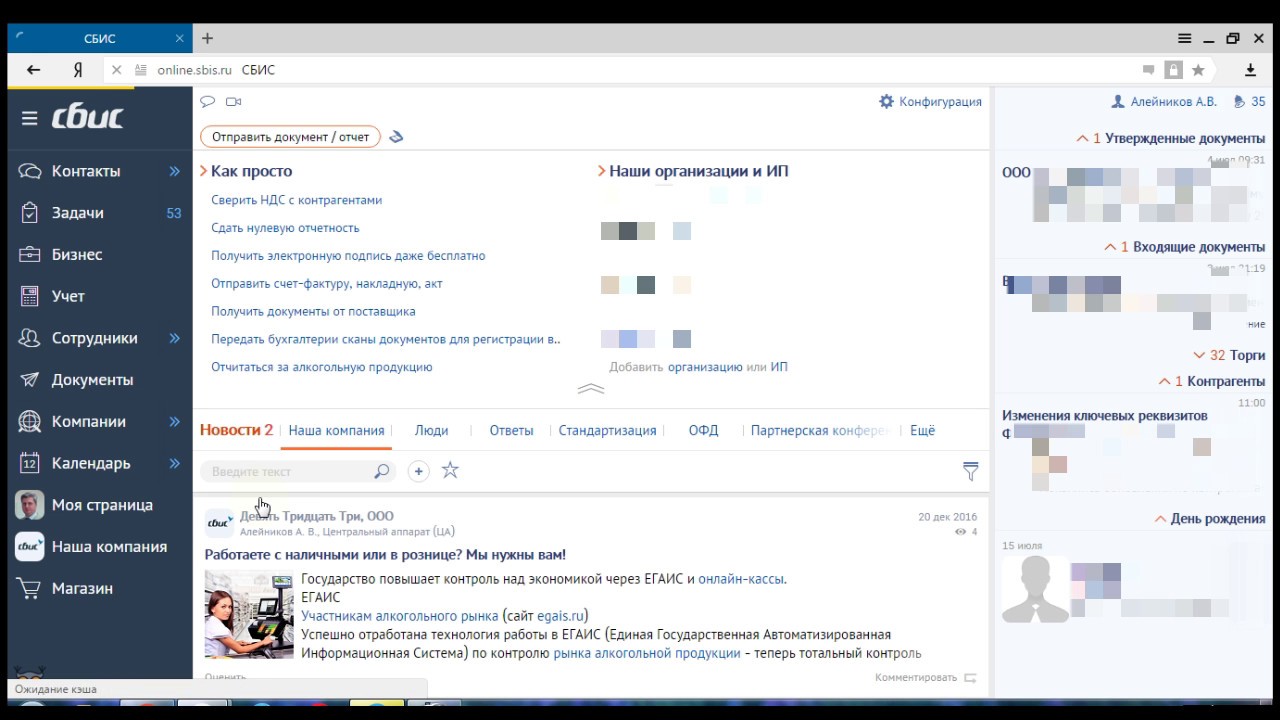Open Моя страница in sidebar
Viewport: 1280px width, 720px height.
[100, 505]
